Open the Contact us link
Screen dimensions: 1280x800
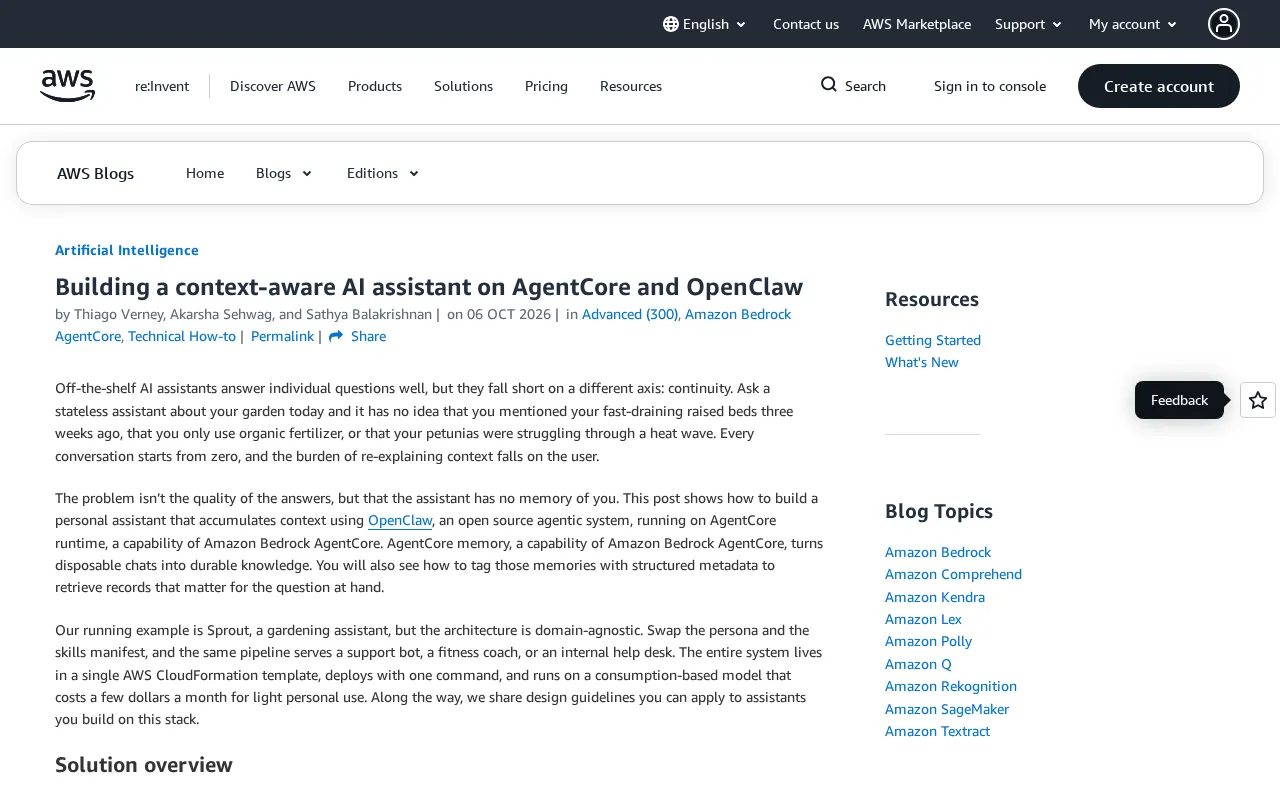coord(806,24)
